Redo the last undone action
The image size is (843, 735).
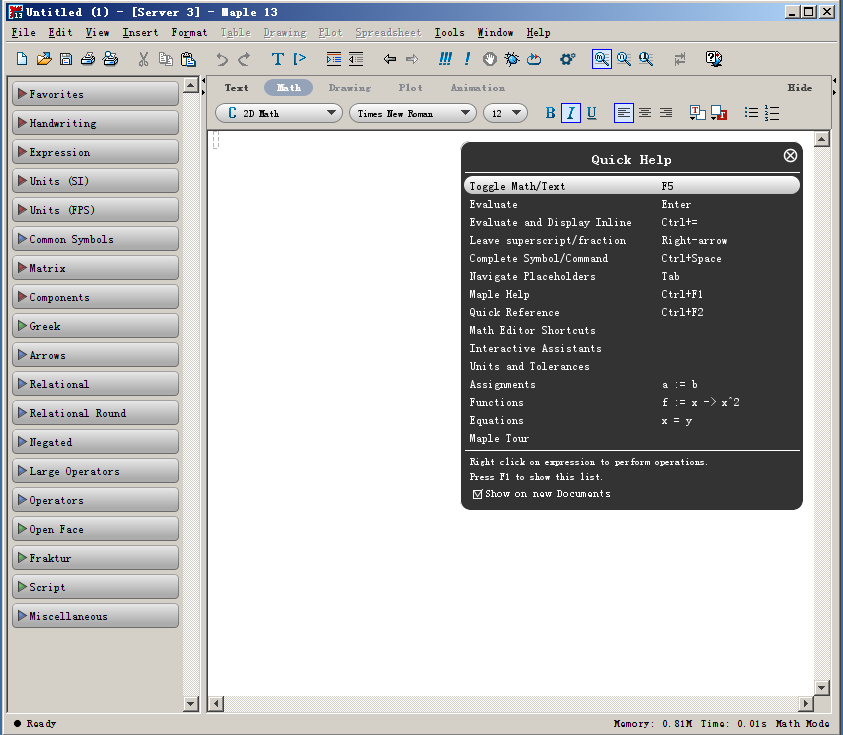[x=244, y=59]
